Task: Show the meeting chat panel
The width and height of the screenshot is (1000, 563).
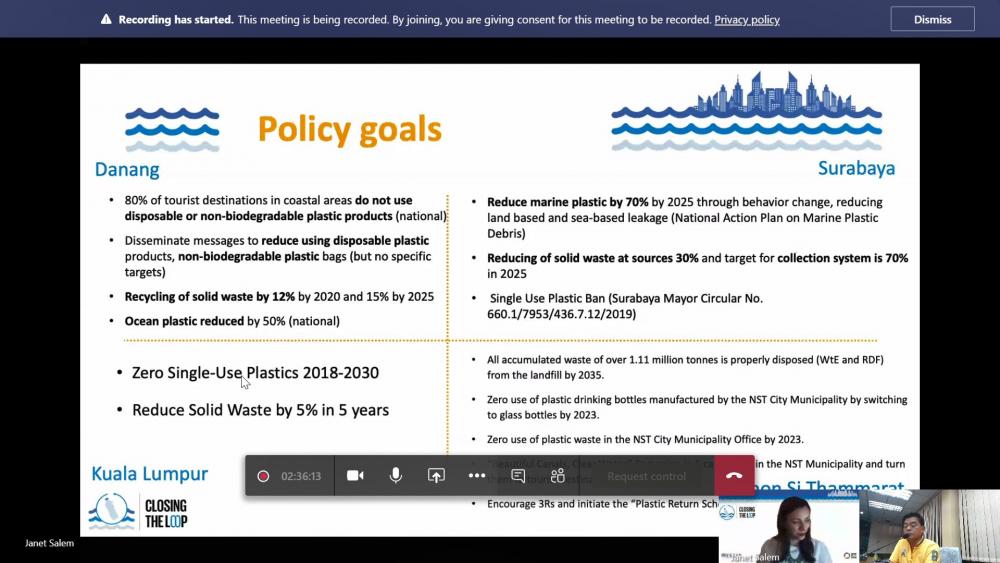Action: 518,476
